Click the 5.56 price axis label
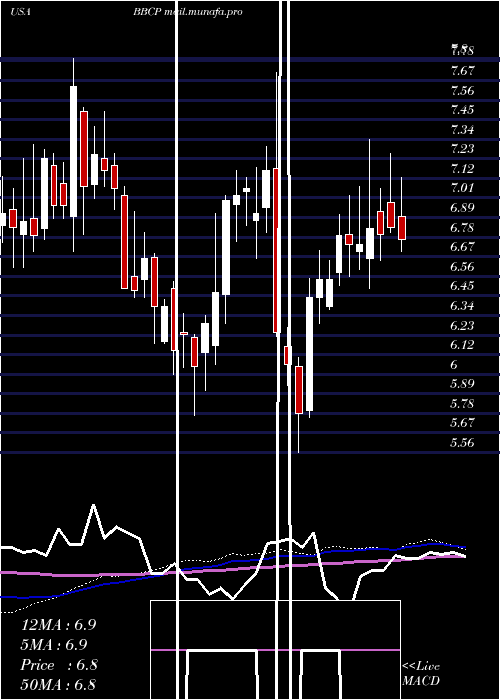The height and width of the screenshot is (700, 500). coord(462,443)
